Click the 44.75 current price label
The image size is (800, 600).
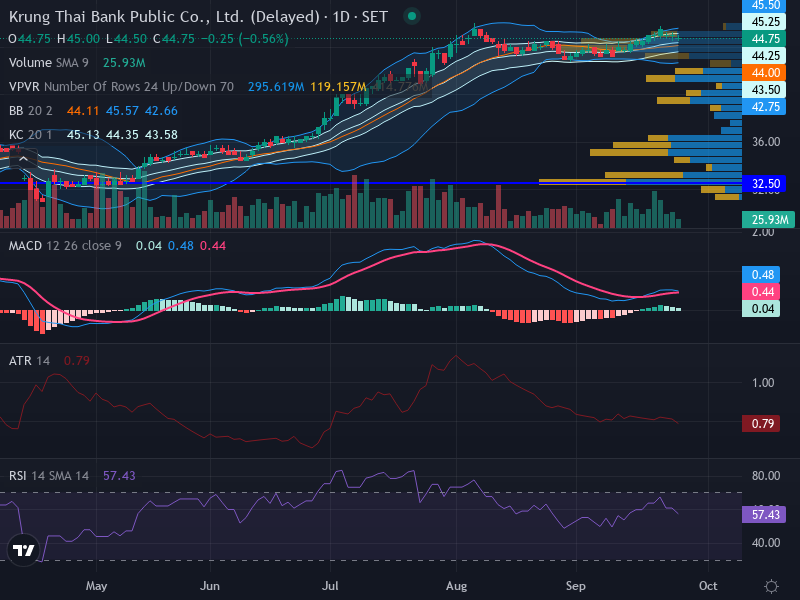pyautogui.click(x=764, y=39)
